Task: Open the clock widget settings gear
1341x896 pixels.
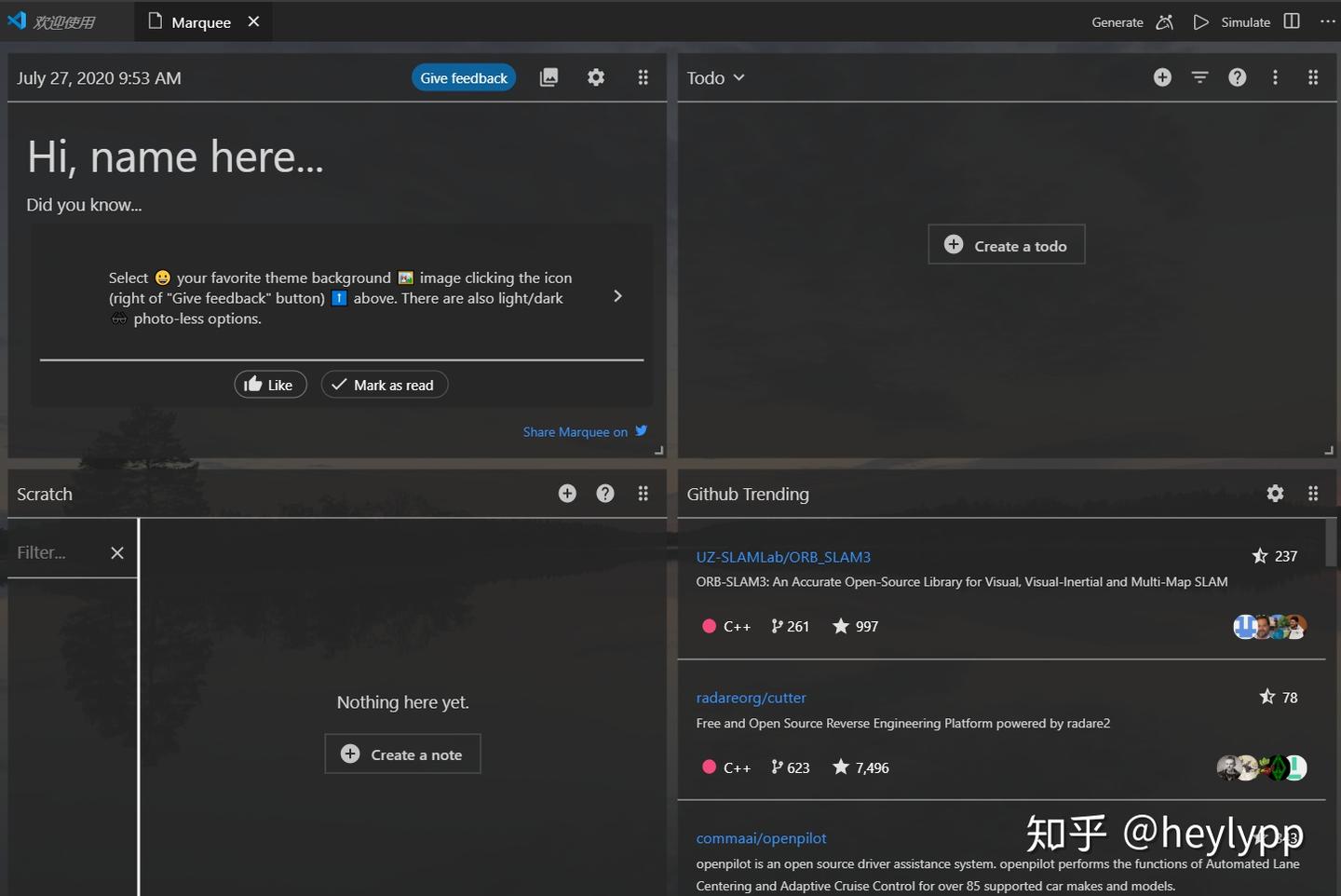Action: [596, 77]
